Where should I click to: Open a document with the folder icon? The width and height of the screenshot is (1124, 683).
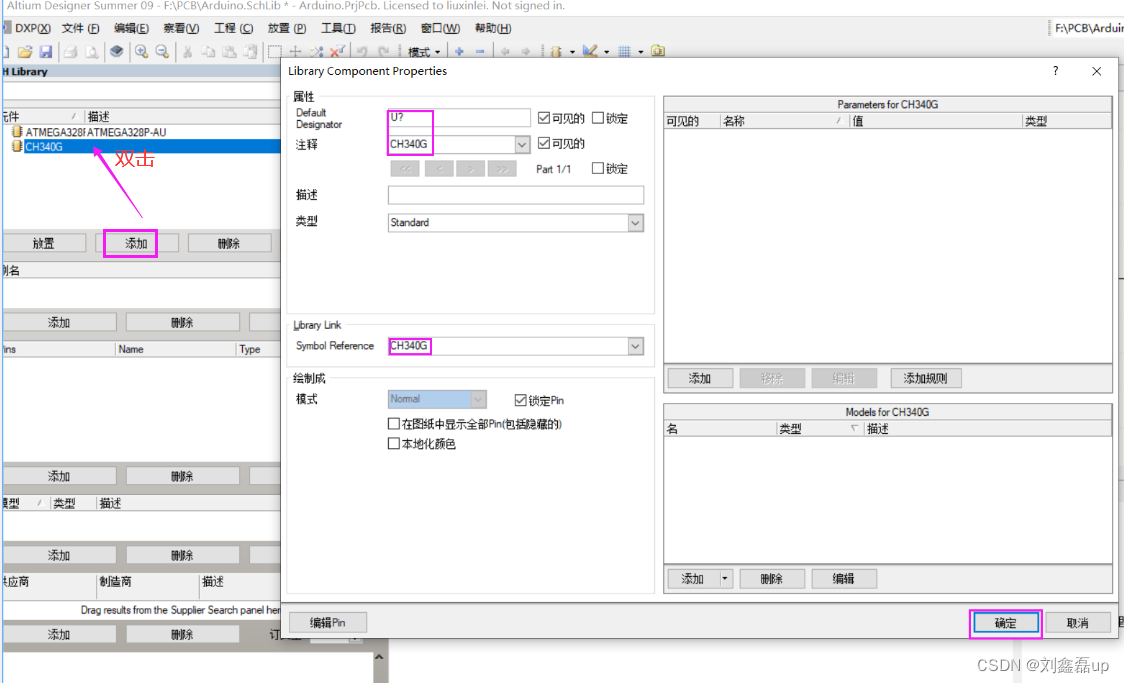coord(25,52)
